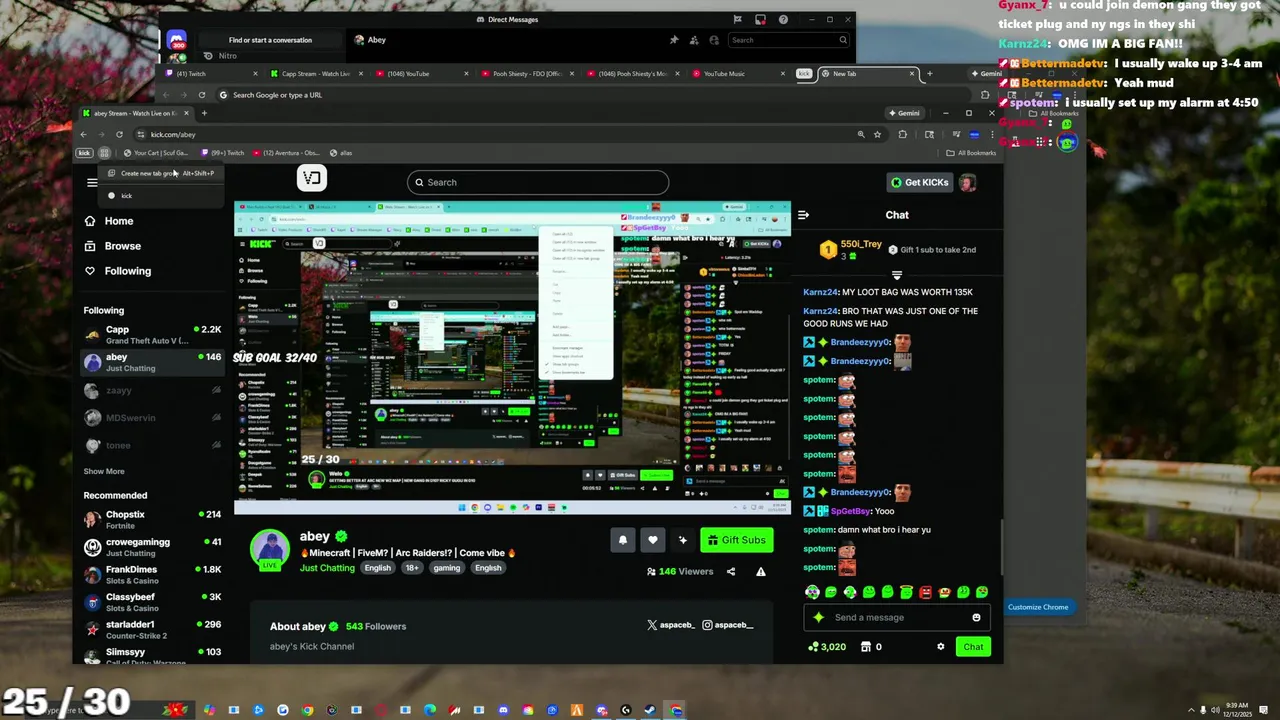Viewport: 1280px width, 720px height.
Task: Open the (99+) Twitch bookmark
Action: [x=222, y=153]
